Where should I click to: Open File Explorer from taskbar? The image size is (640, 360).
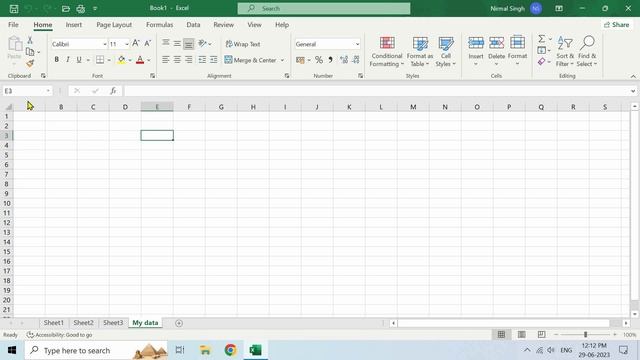click(205, 350)
